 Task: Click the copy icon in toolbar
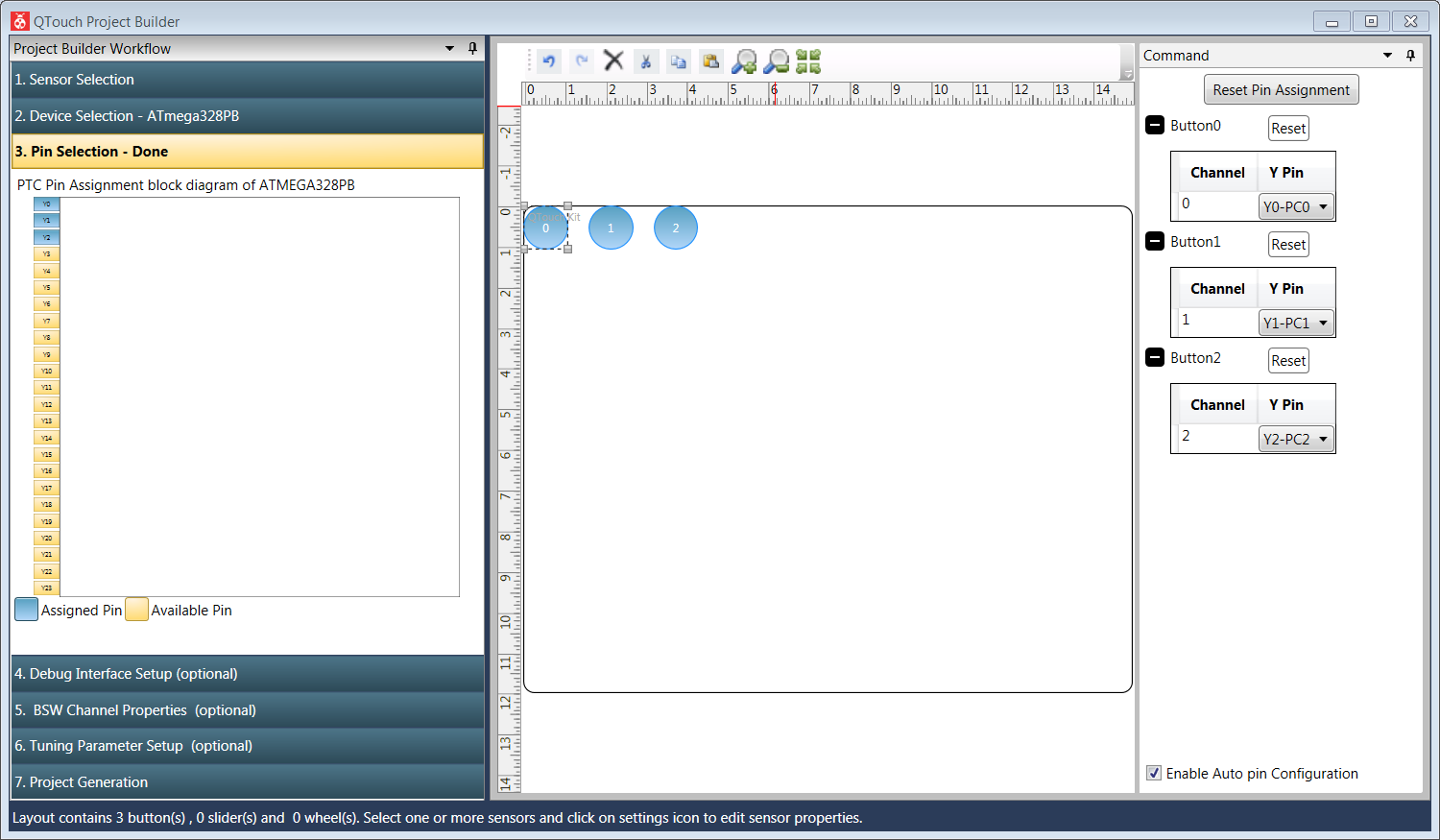point(678,61)
